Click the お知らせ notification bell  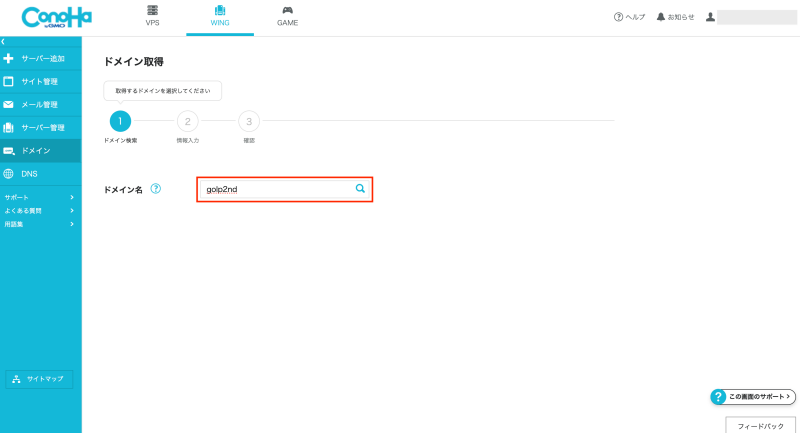(x=675, y=17)
